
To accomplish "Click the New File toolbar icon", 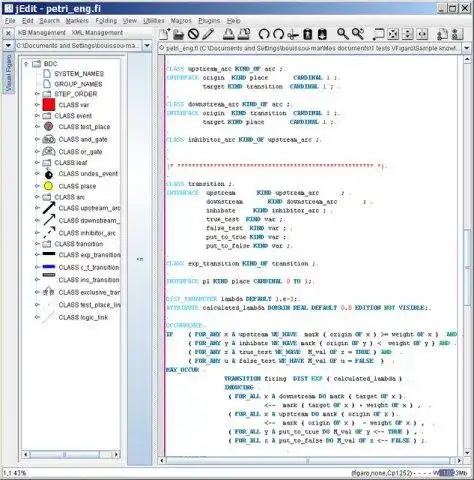I will pos(165,34).
